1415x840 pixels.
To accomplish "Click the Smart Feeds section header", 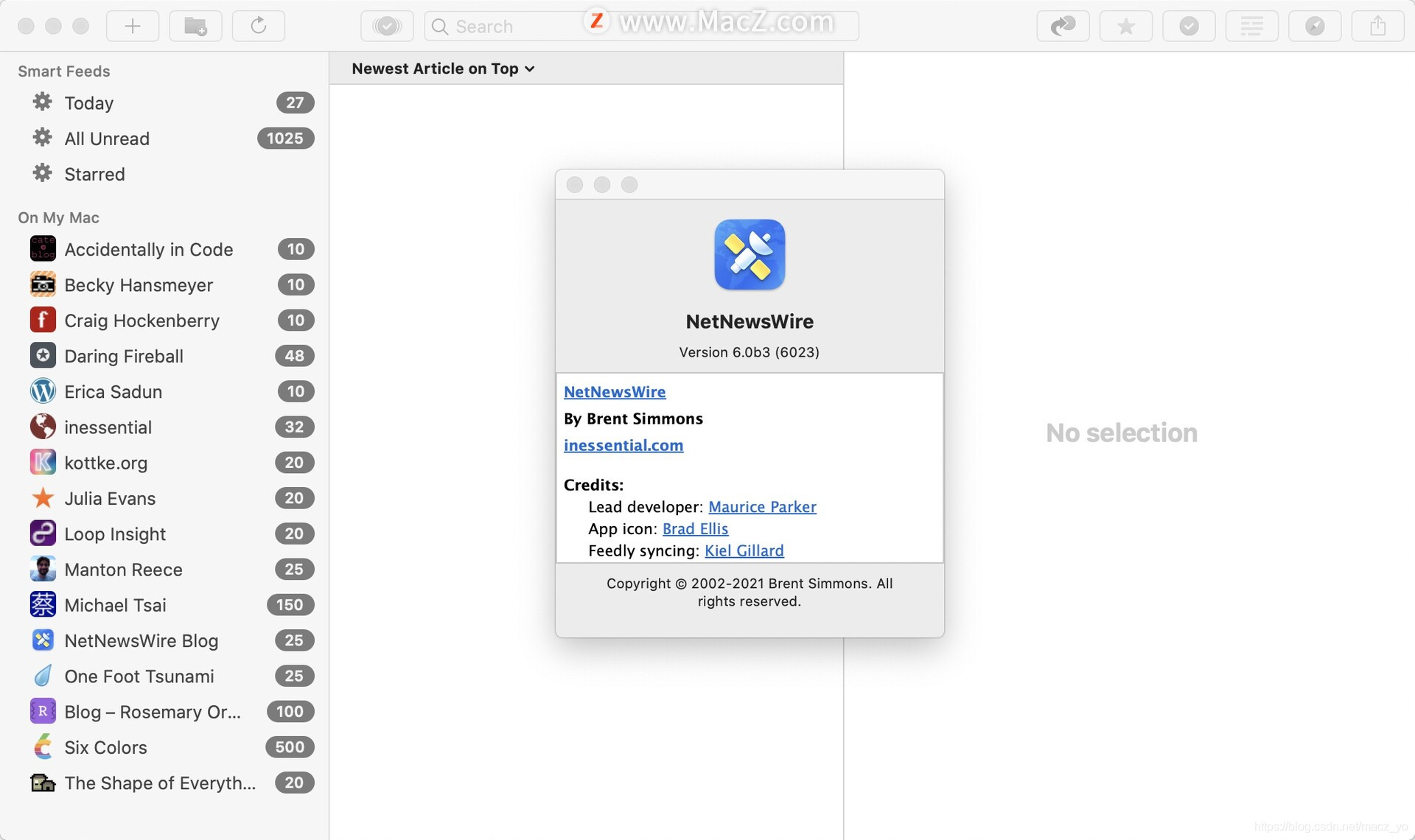I will coord(64,71).
